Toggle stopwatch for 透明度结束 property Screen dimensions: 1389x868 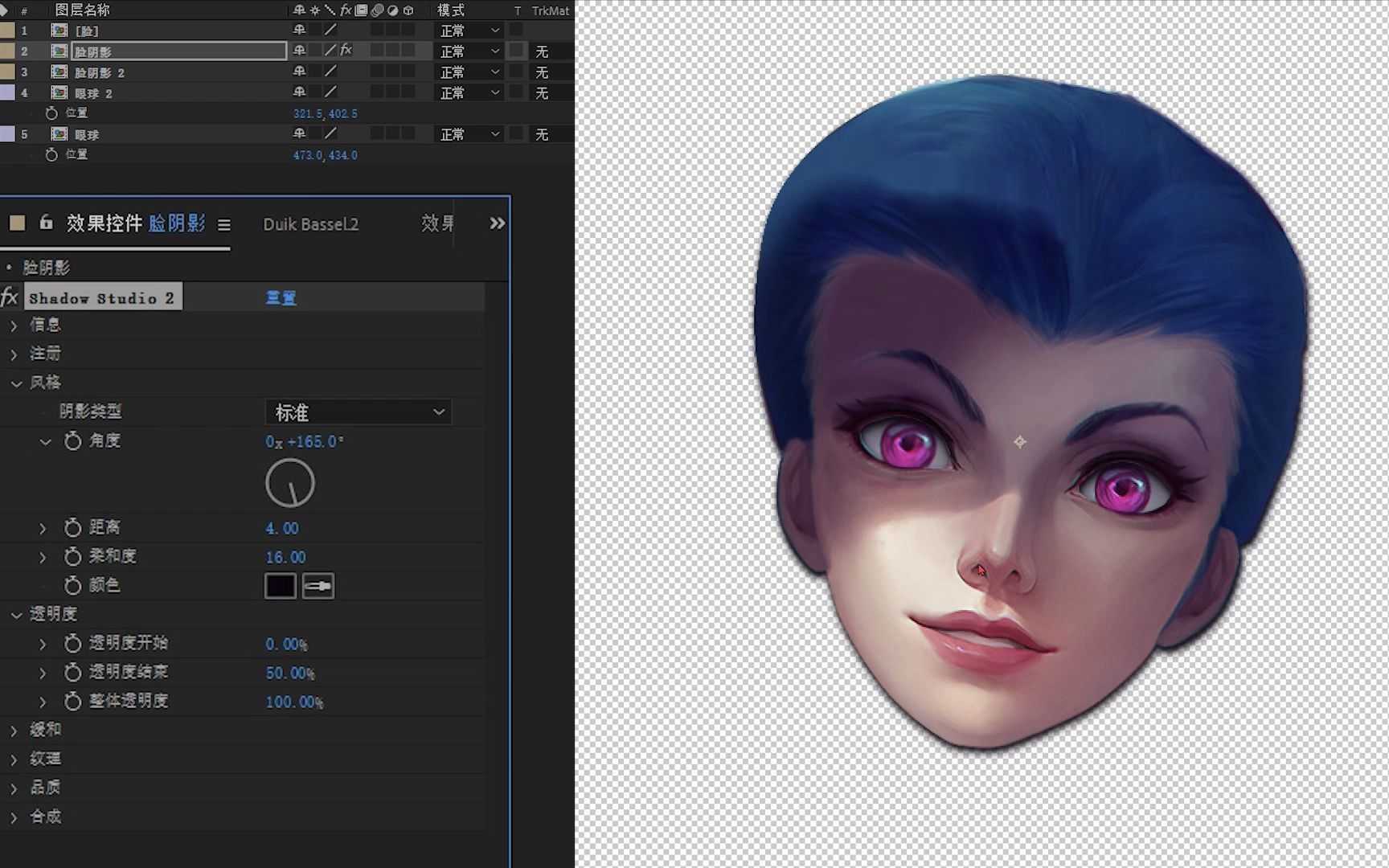(x=73, y=672)
